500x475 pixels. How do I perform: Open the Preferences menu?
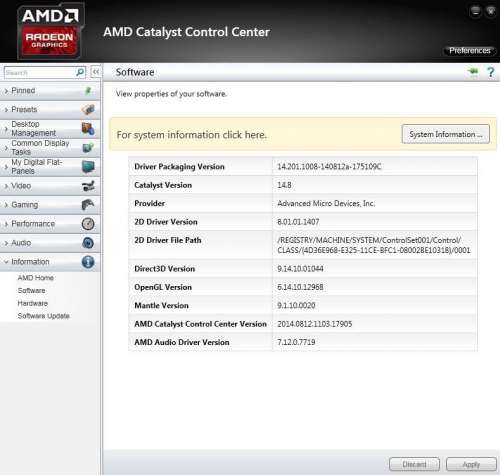tap(469, 51)
